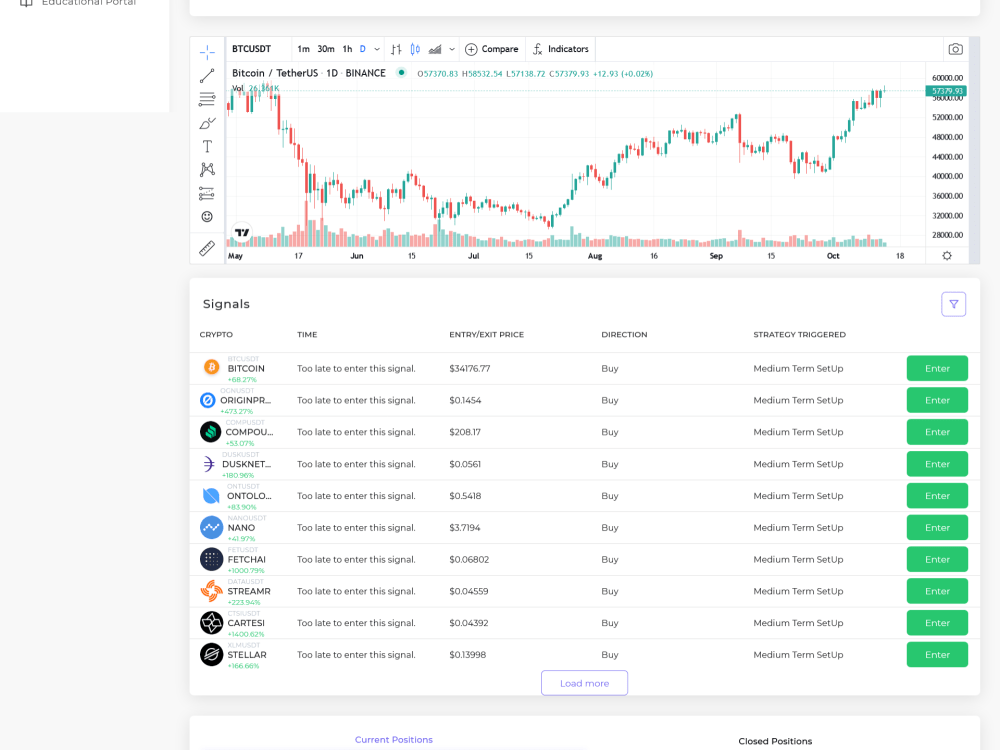Click the ENTRY/EXIT PRICE column header

[x=486, y=334]
